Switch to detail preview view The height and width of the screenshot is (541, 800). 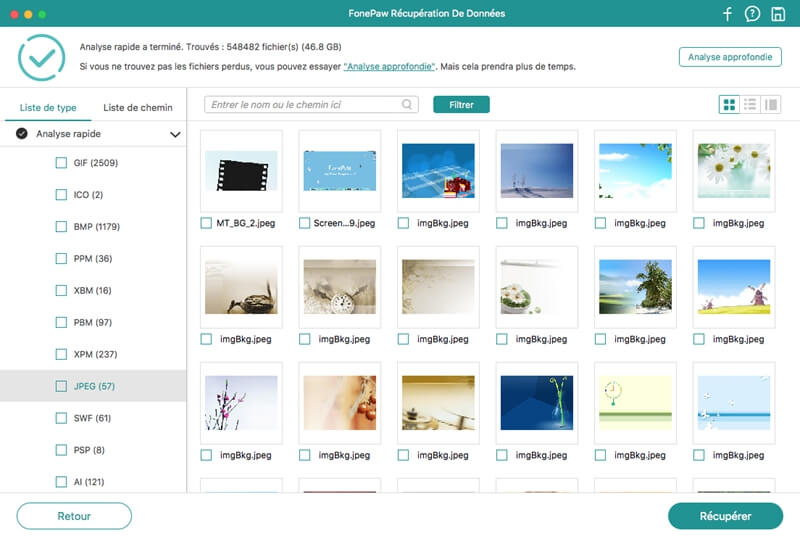pyautogui.click(x=771, y=105)
